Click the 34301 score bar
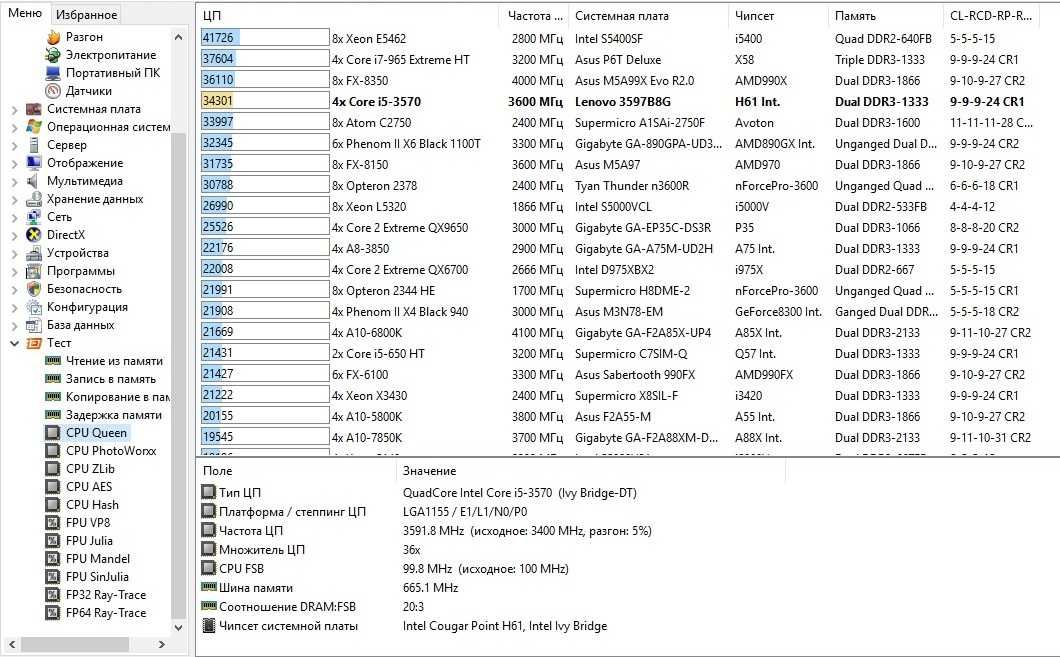Image resolution: width=1060 pixels, height=657 pixels. [265, 101]
